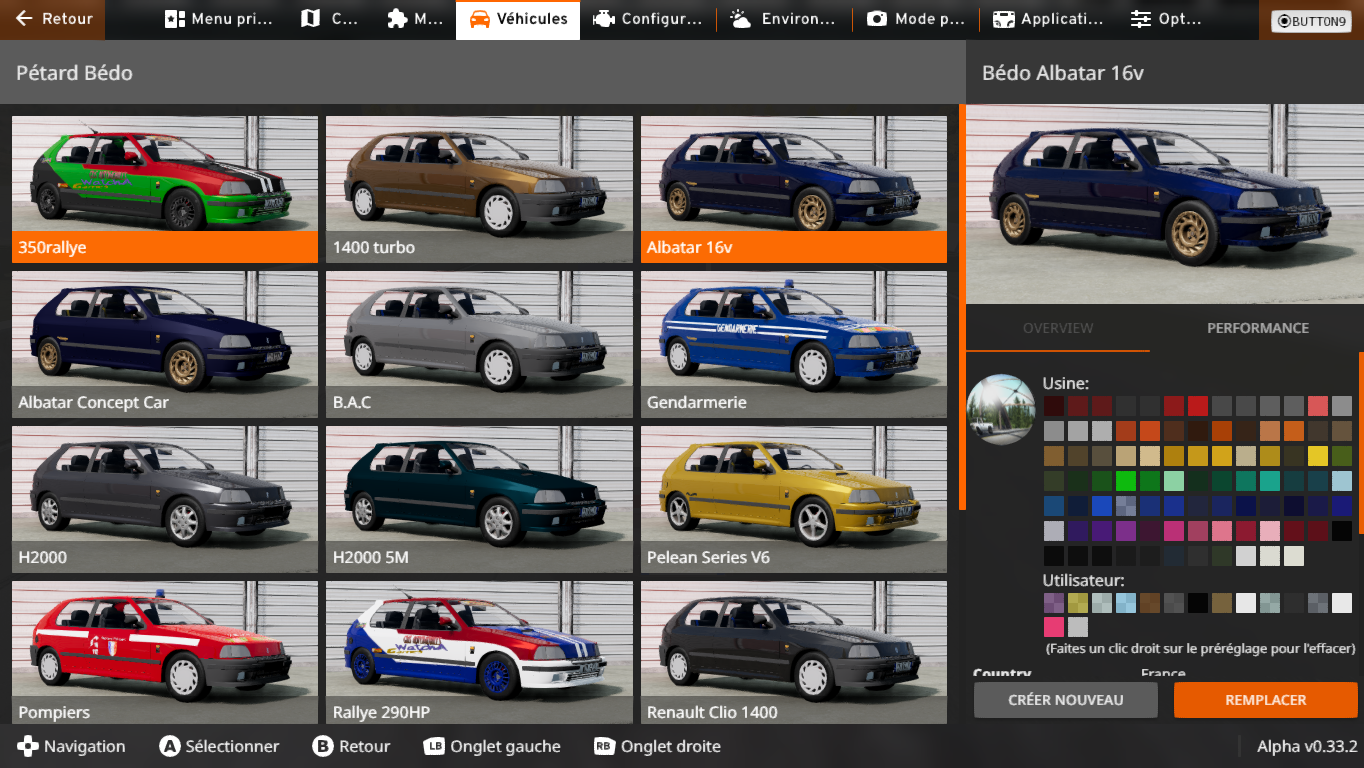Select the mint green factory swatch
Image resolution: width=1364 pixels, height=768 pixels.
point(1174,481)
